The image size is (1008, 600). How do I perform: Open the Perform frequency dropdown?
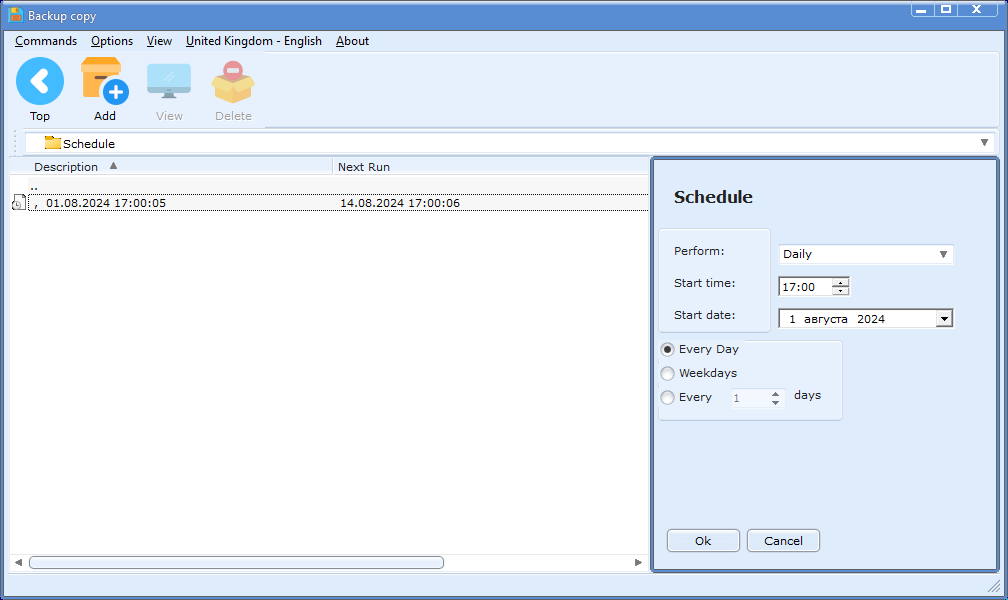(942, 254)
